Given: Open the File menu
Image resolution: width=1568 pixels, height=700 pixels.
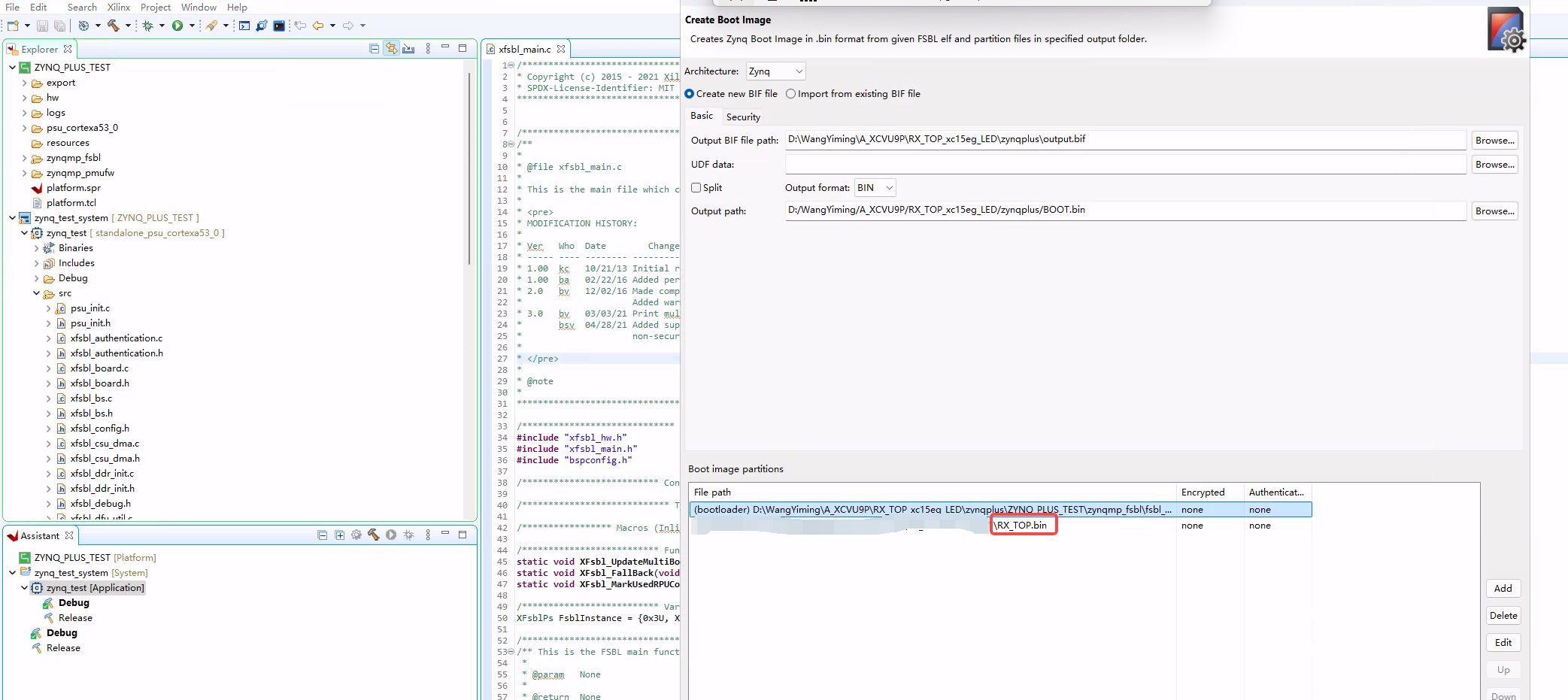Looking at the screenshot, I should [x=12, y=7].
